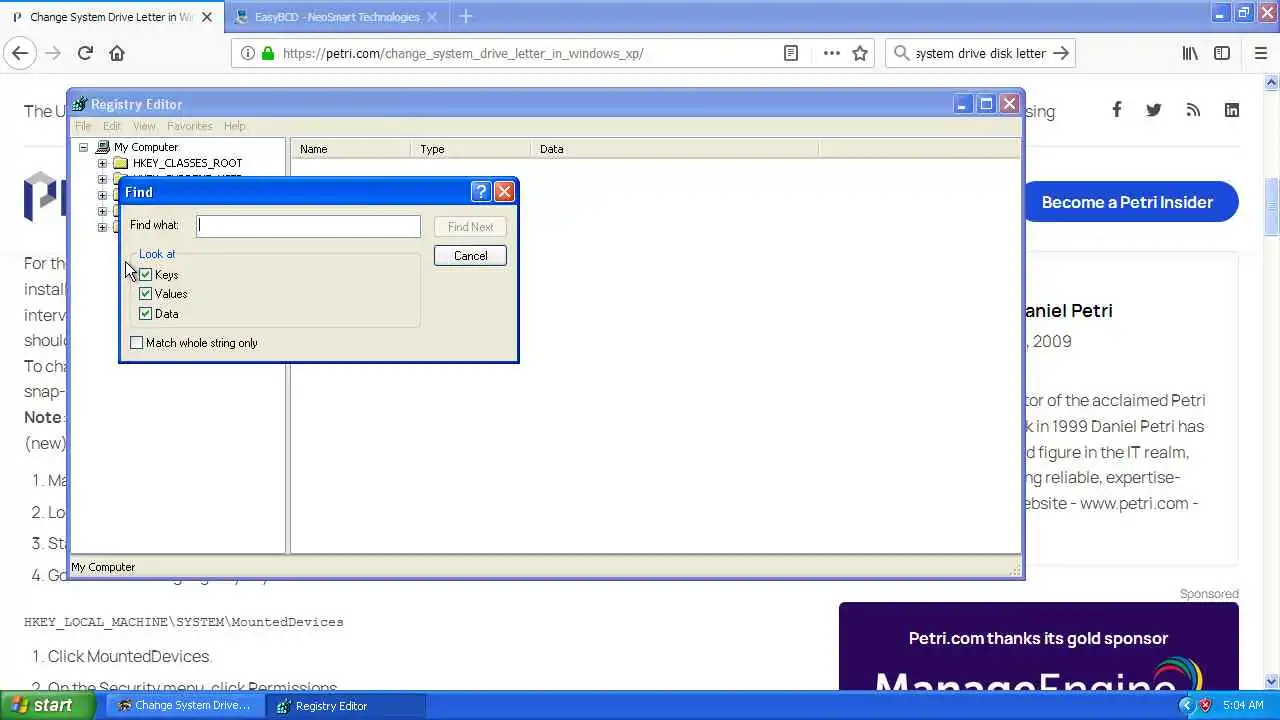Click system clock showing 5:04 AM
Screen dimensions: 1280x720
[x=1243, y=705]
